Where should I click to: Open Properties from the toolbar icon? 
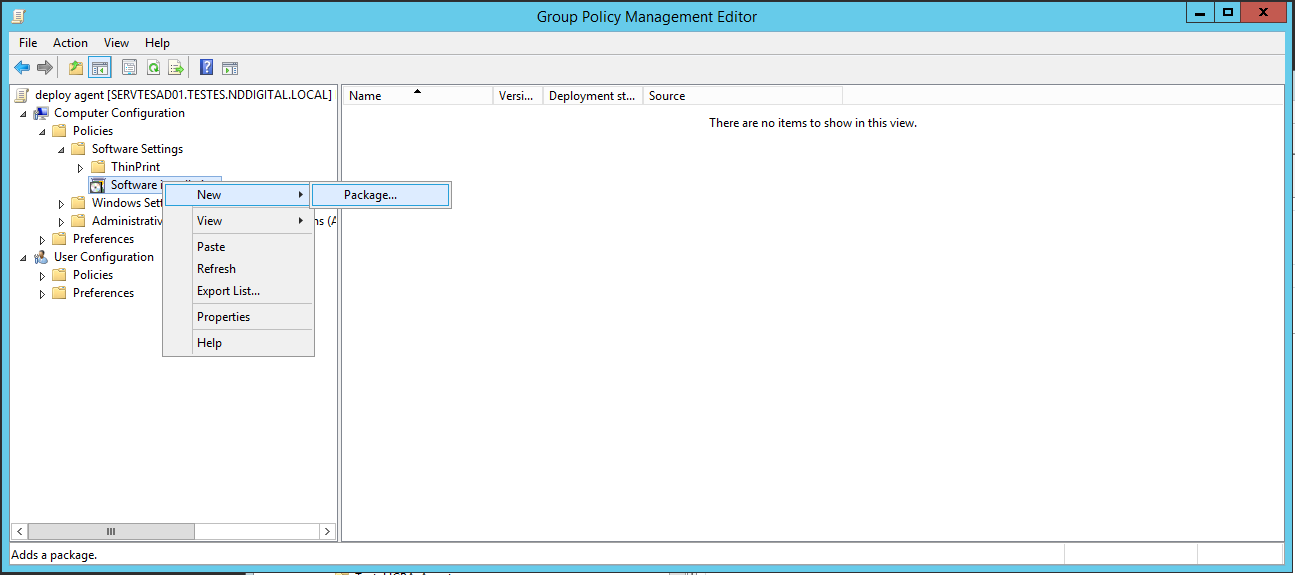pos(129,68)
